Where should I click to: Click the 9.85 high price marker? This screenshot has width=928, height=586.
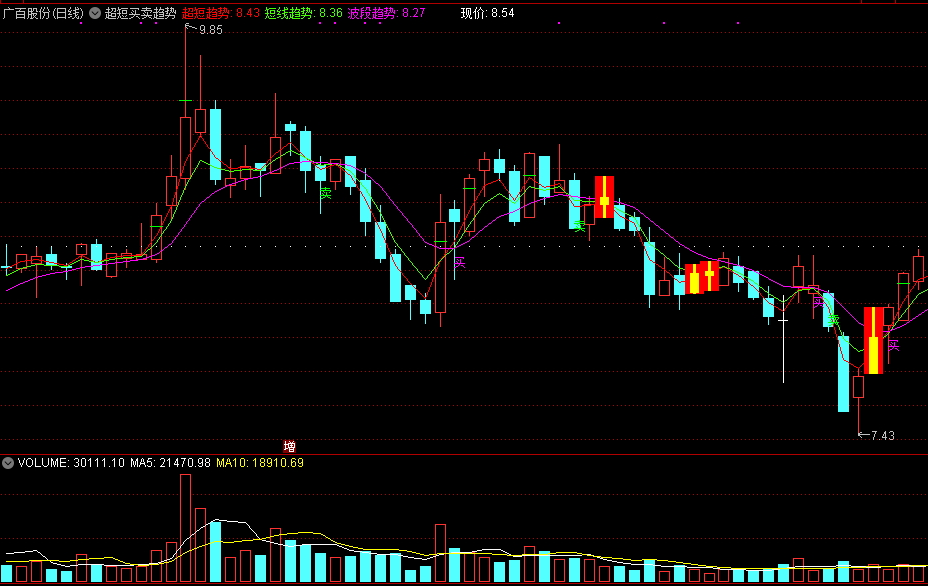pos(211,30)
